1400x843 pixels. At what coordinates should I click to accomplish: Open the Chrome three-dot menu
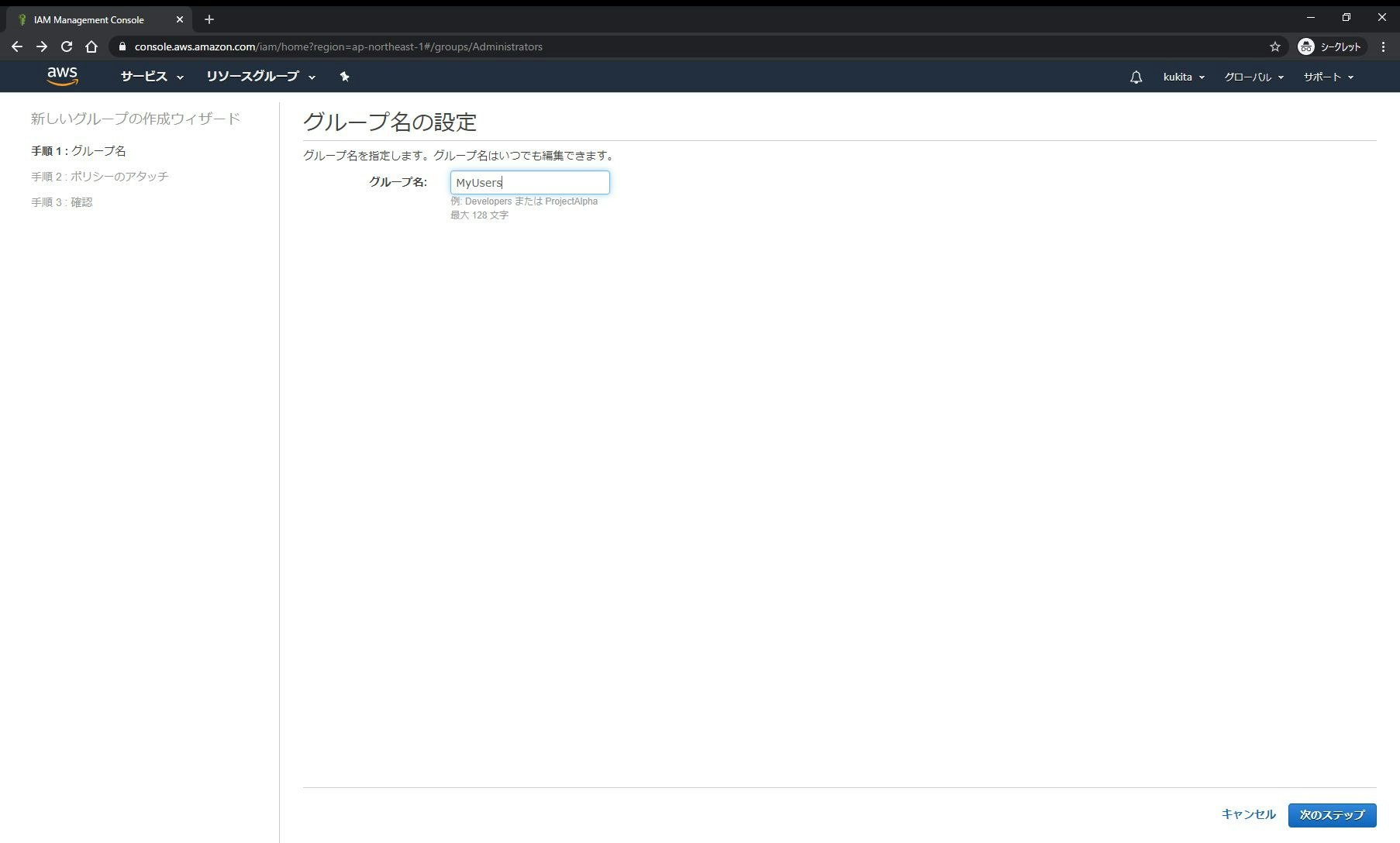(1383, 46)
